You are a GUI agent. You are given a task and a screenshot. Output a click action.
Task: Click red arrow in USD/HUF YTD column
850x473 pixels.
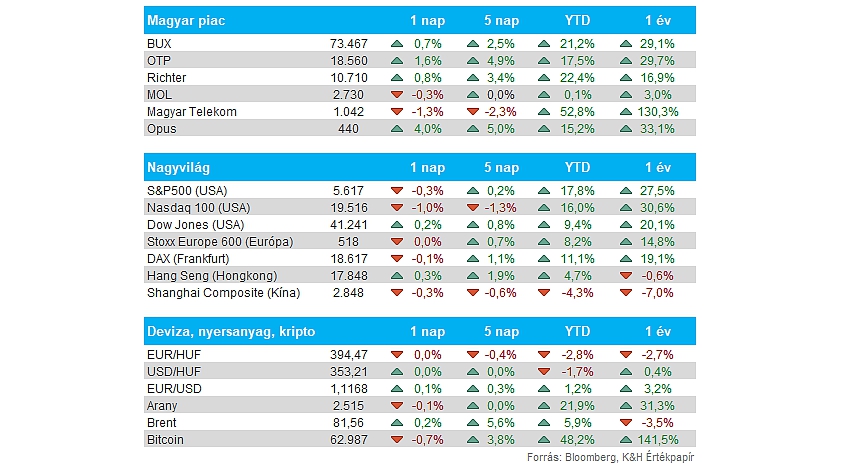click(544, 372)
